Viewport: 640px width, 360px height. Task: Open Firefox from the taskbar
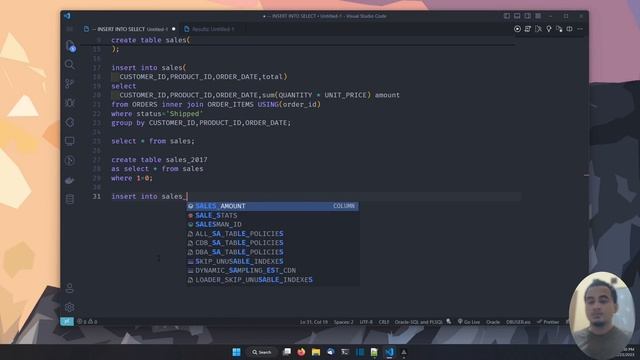coord(301,352)
